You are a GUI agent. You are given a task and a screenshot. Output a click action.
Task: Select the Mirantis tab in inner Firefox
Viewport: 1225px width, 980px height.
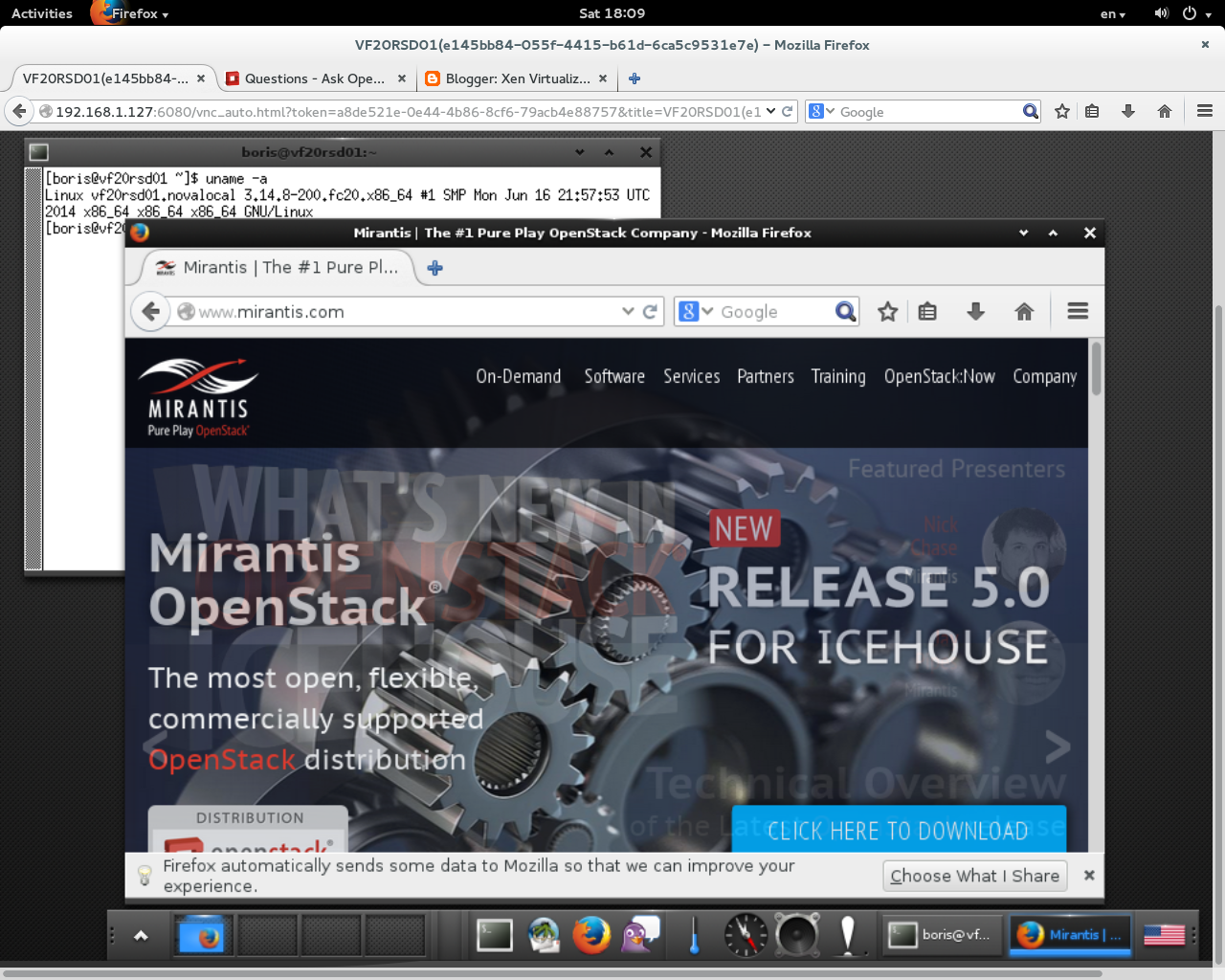tap(278, 268)
